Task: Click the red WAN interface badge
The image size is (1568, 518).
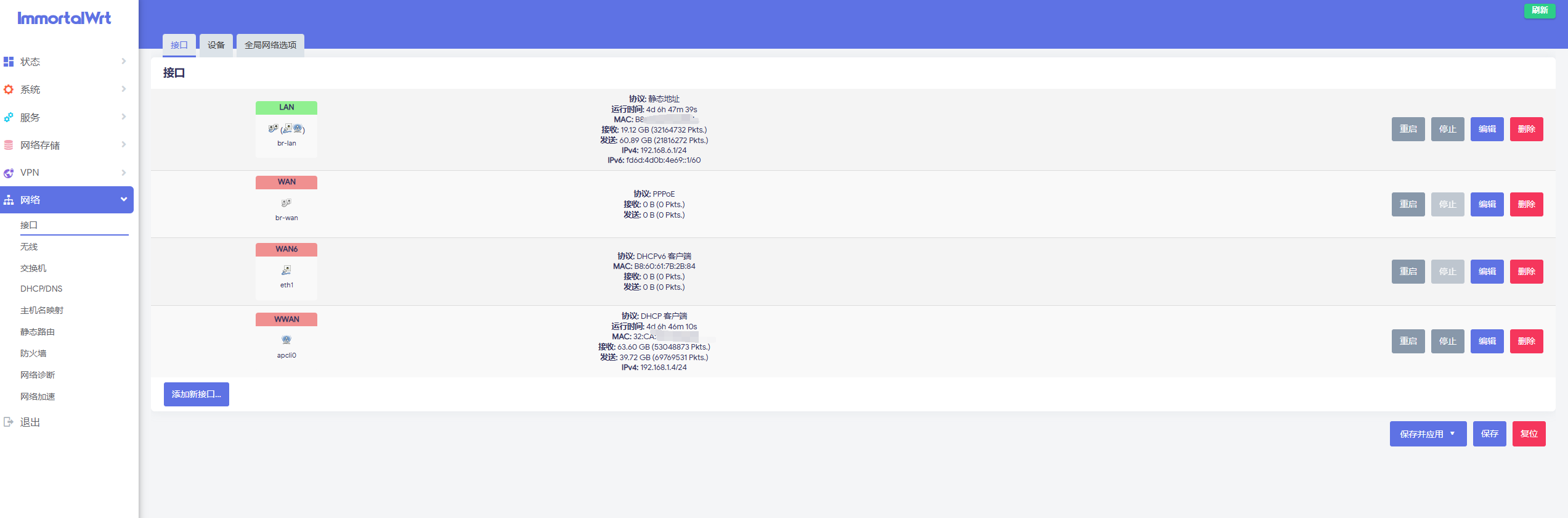Action: click(x=286, y=182)
